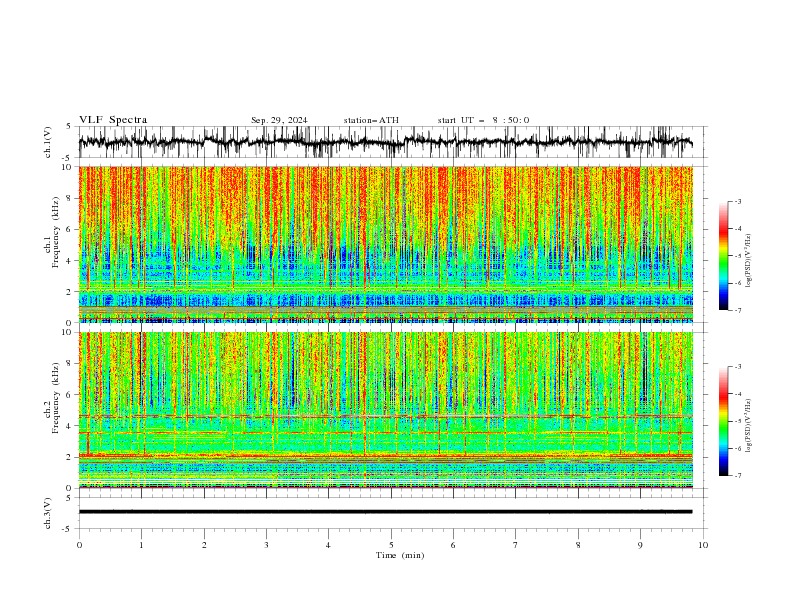792x612 pixels.
Task: Click the ch.2 frequency tick "4"
Action: [71, 426]
